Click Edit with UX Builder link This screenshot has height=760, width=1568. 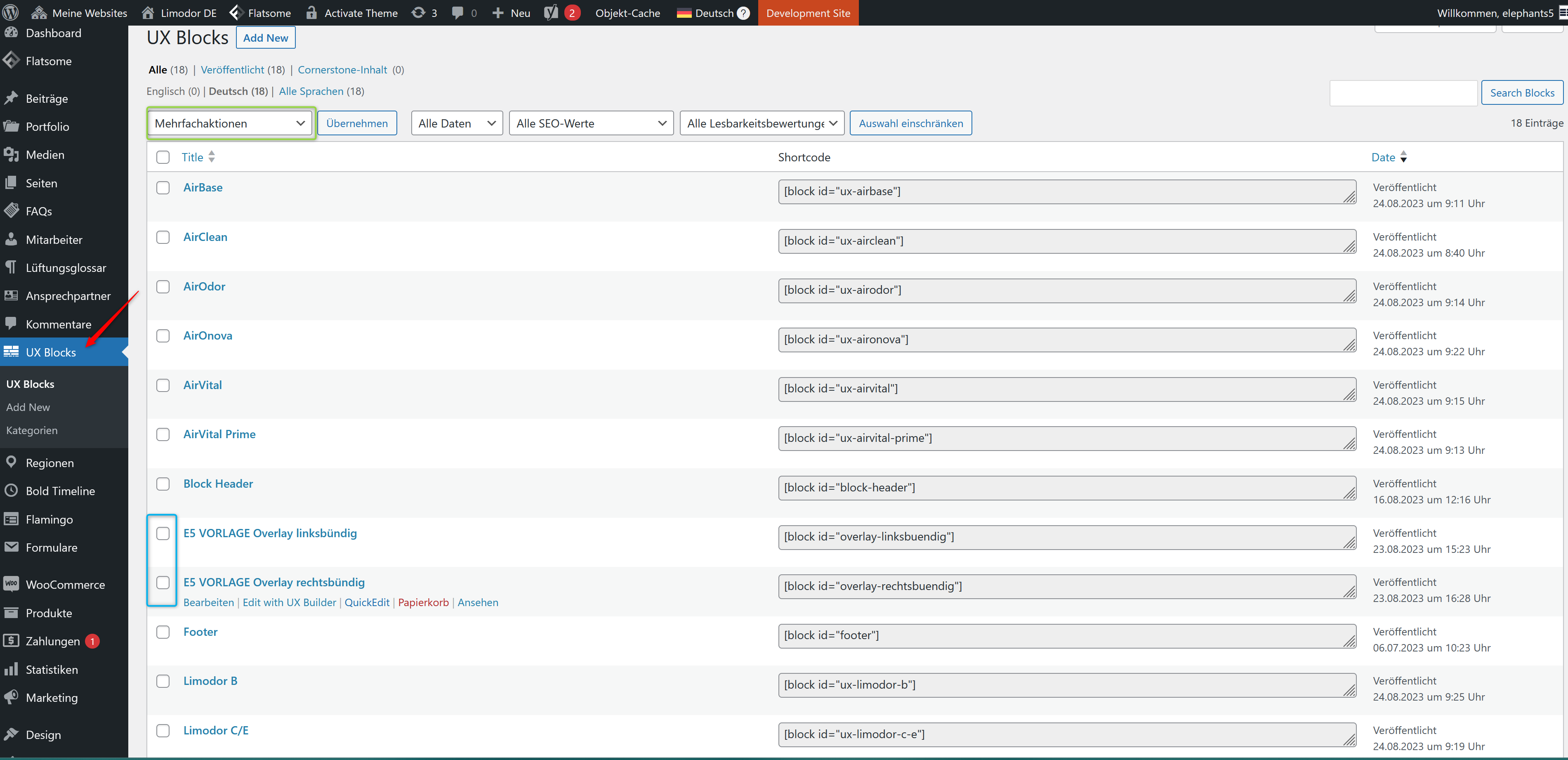(289, 602)
